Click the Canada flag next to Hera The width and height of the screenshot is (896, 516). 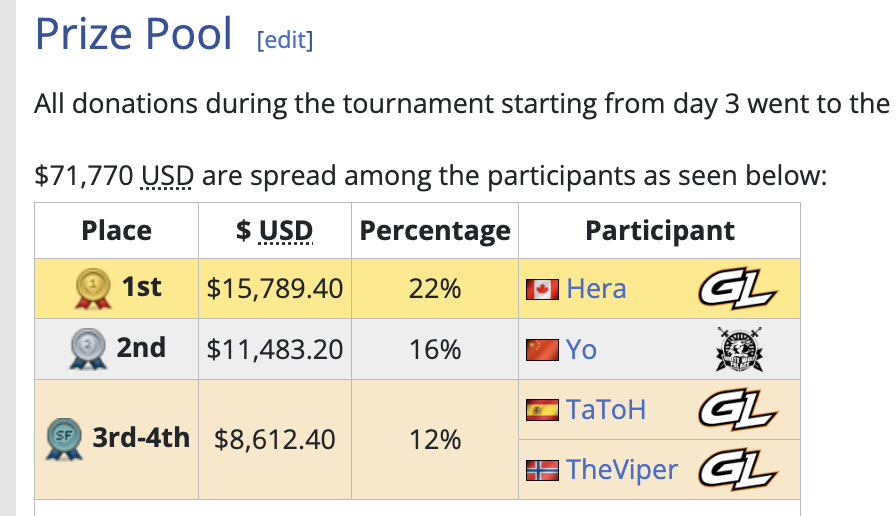(x=542, y=289)
